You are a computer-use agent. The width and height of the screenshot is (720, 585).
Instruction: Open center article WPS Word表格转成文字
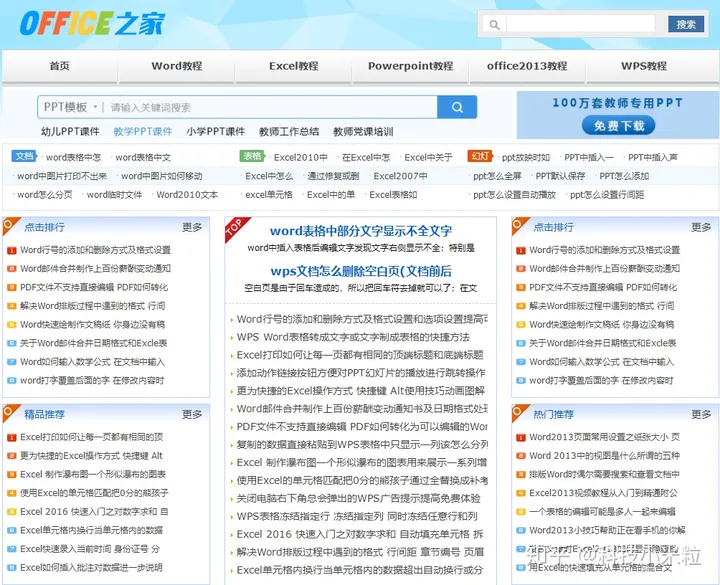click(x=353, y=337)
